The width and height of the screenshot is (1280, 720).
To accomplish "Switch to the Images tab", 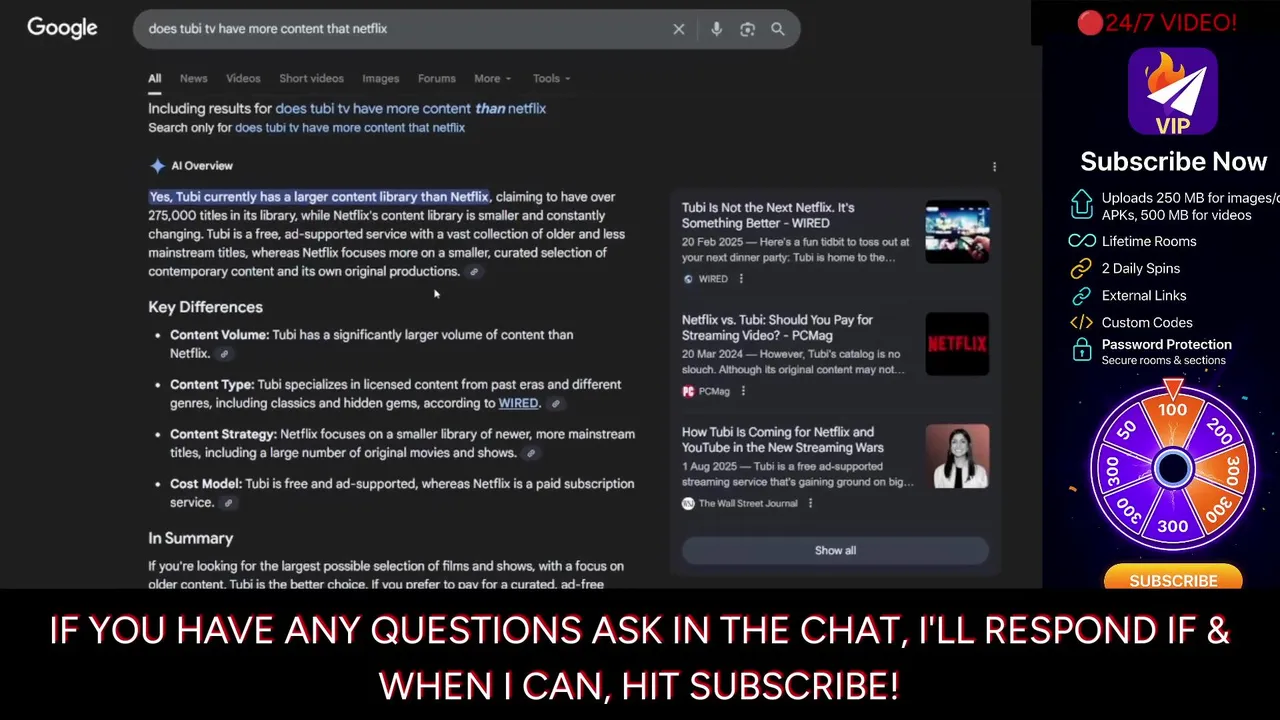I will pos(380,78).
